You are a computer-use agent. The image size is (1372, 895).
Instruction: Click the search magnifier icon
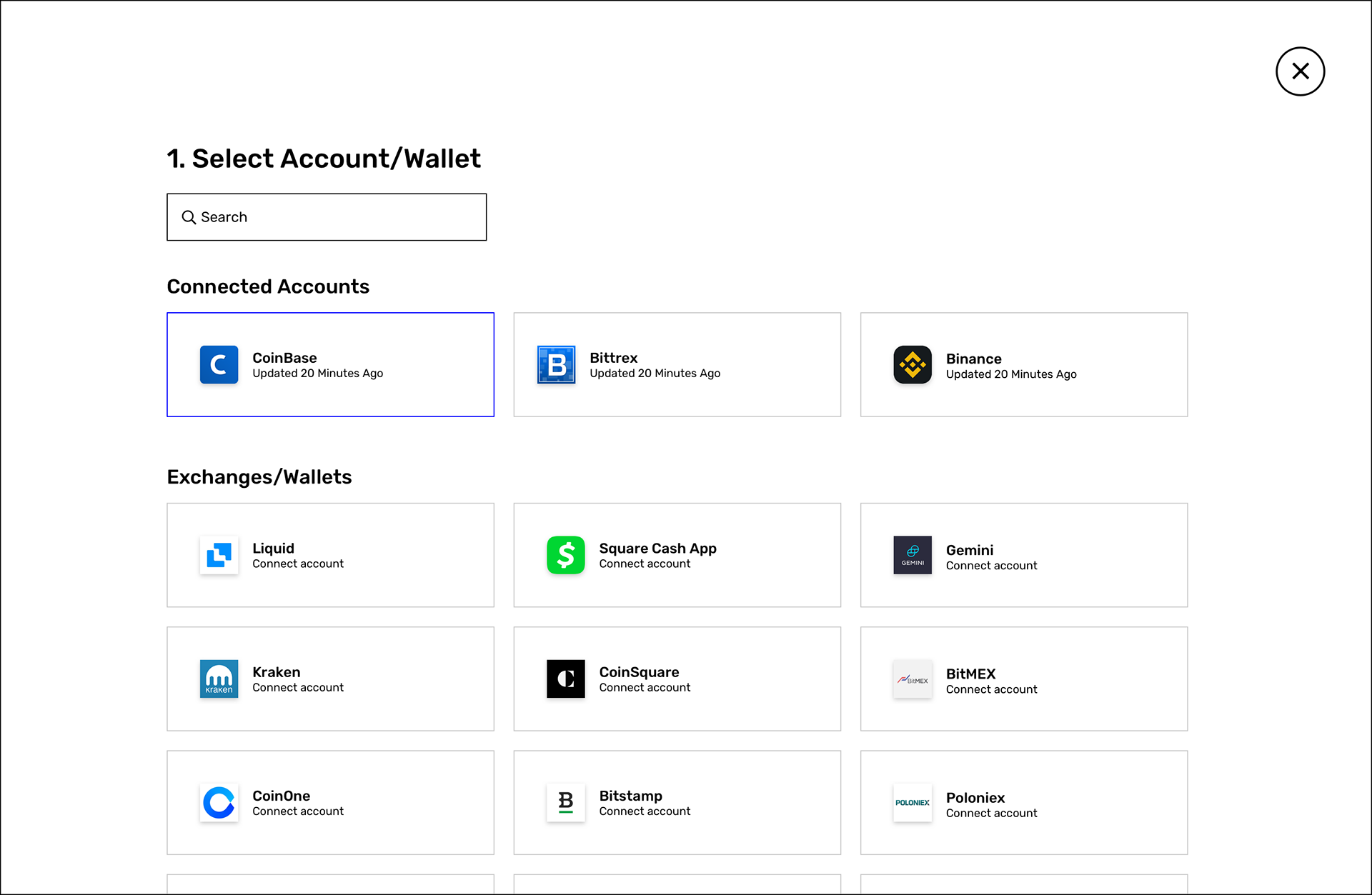[189, 217]
